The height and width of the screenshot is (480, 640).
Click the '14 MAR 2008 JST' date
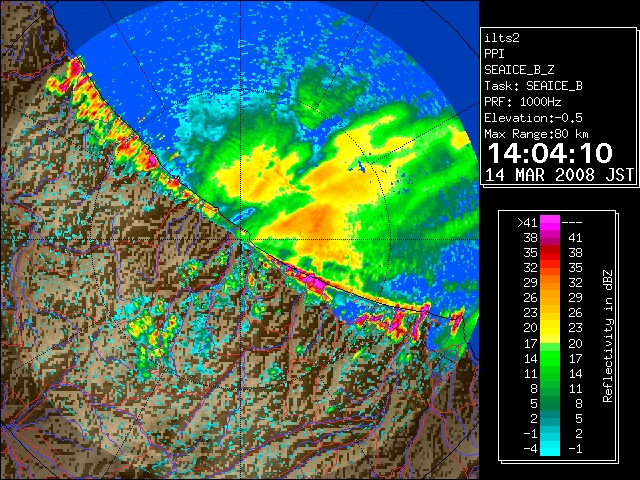click(x=560, y=175)
